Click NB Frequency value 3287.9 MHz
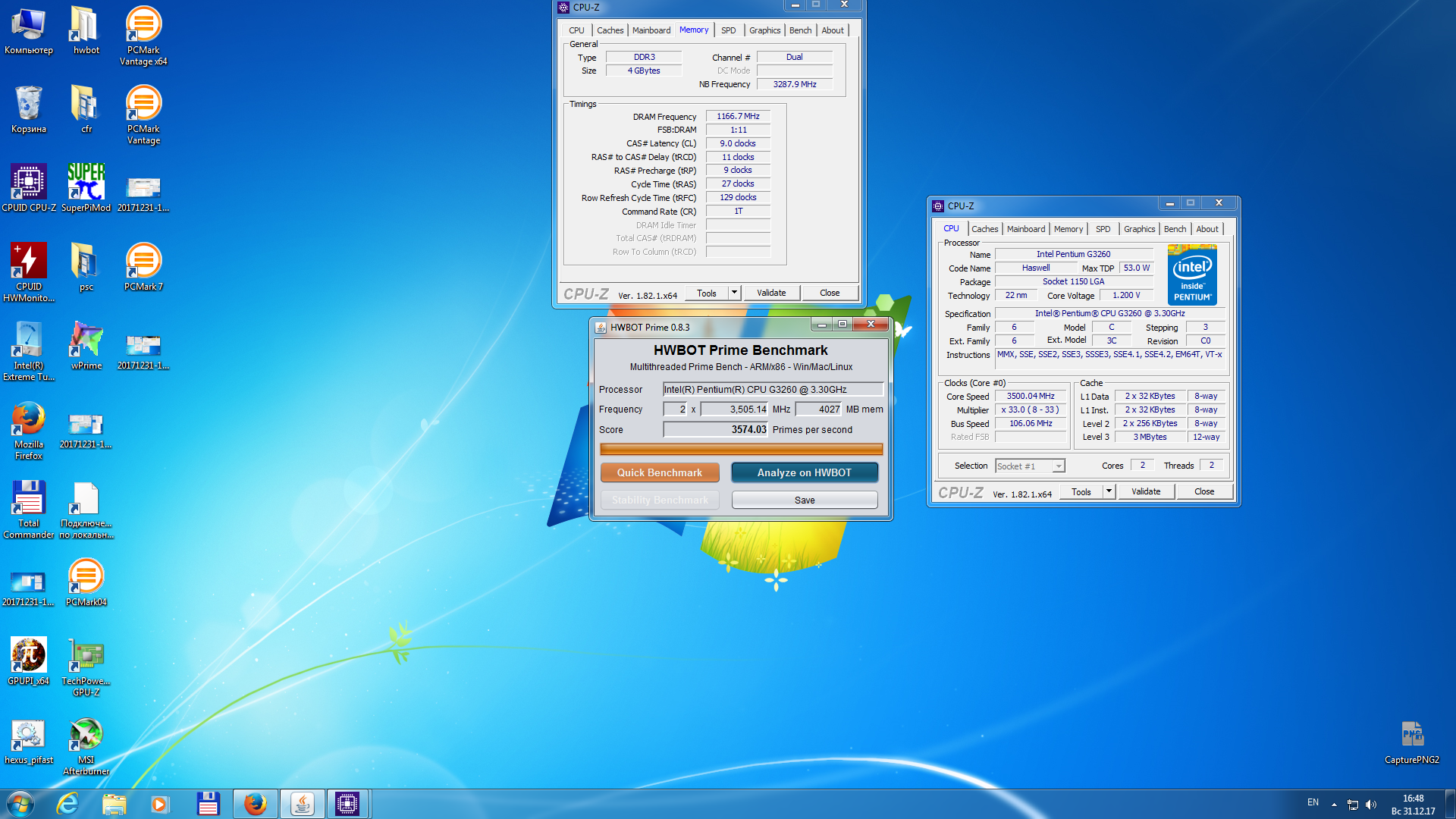Screen dimensions: 1456x819 click(795, 84)
